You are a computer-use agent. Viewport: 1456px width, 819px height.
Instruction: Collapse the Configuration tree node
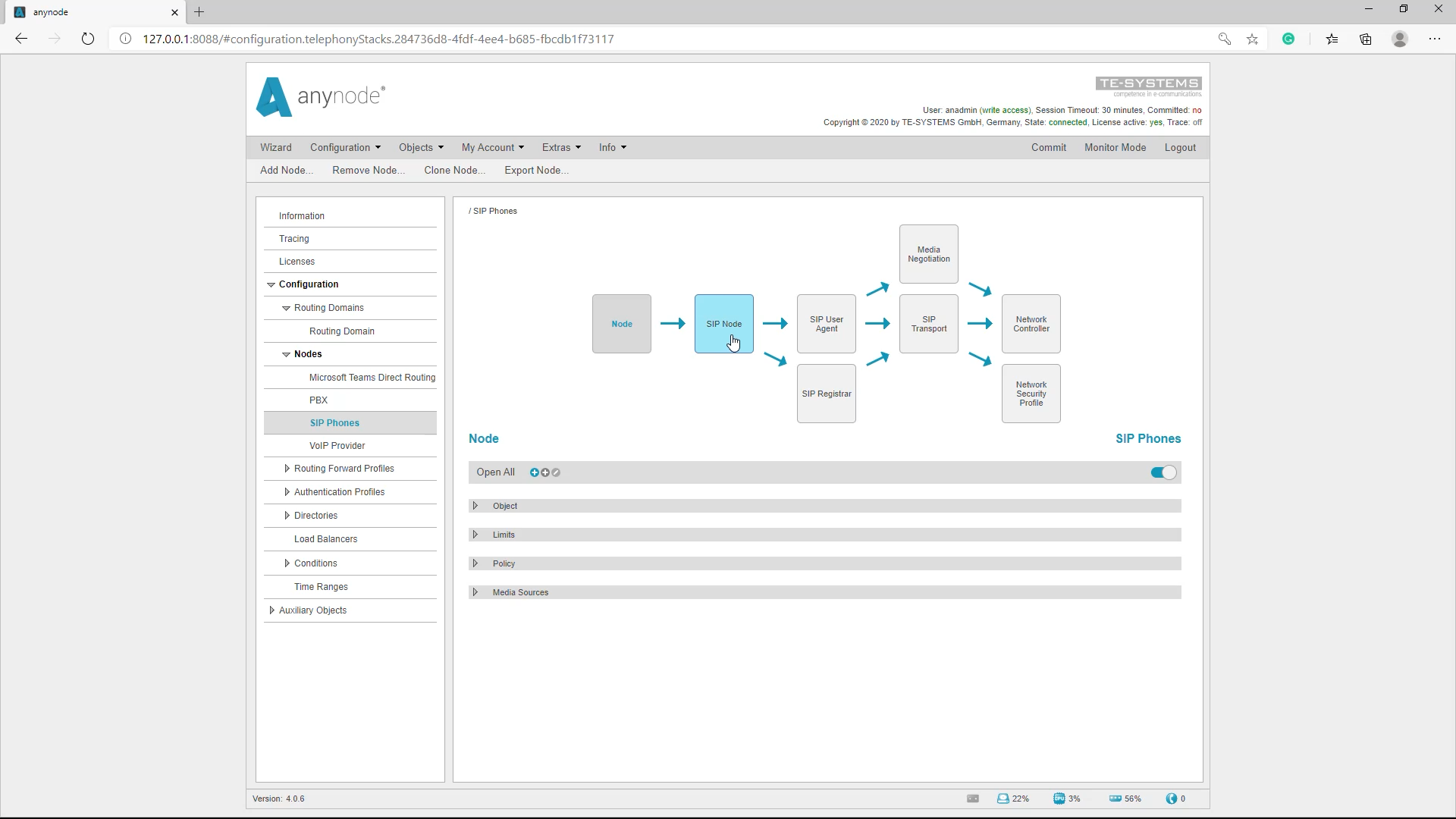click(x=271, y=284)
